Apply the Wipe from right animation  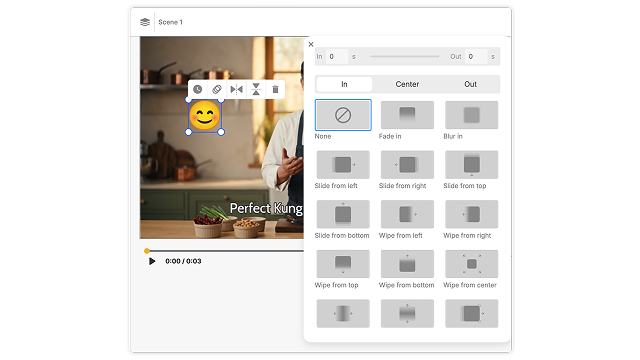(471, 214)
